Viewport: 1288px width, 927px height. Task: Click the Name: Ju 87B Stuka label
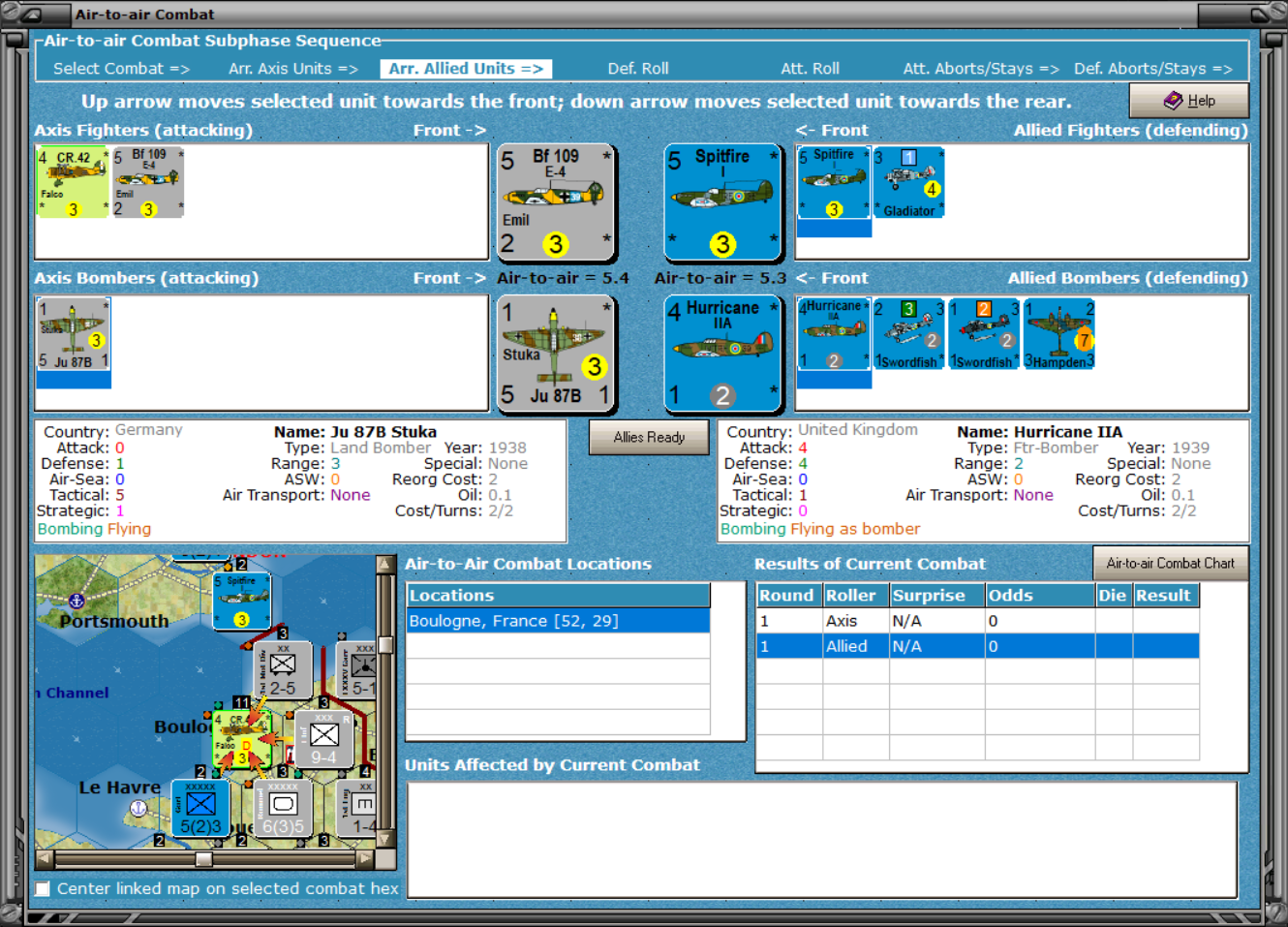click(355, 432)
